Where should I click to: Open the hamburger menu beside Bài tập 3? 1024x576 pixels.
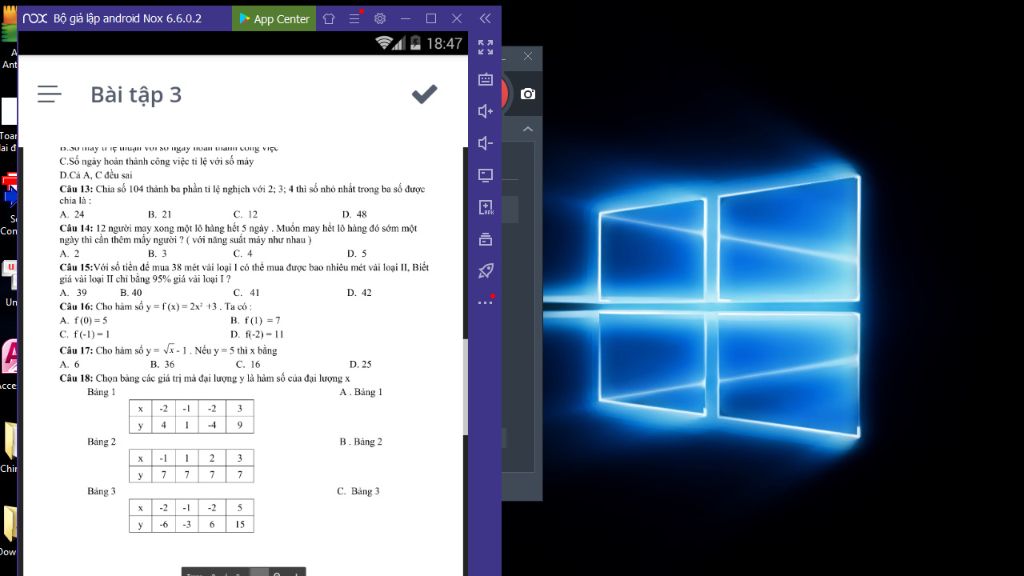click(49, 94)
